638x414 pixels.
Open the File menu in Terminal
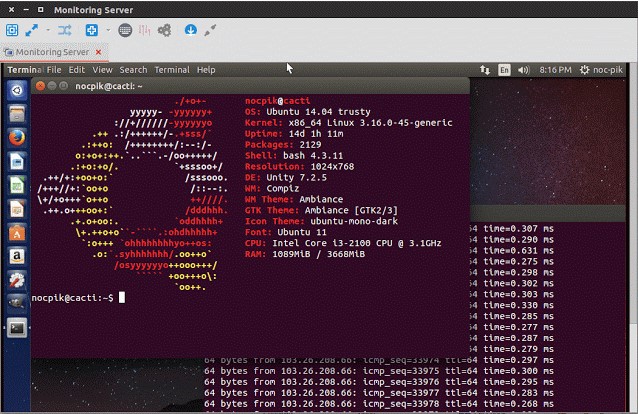click(54, 70)
